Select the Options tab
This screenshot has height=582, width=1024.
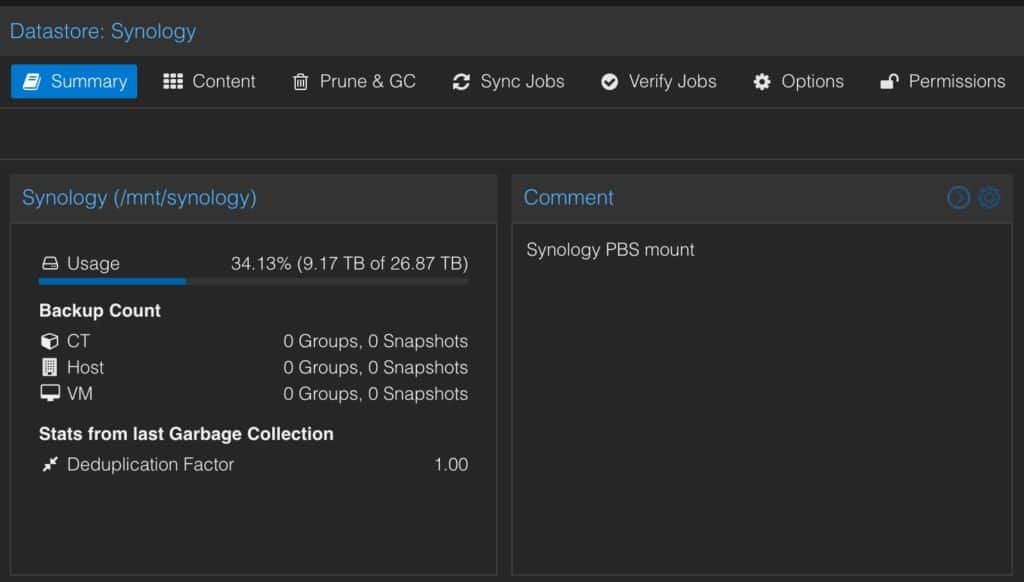812,82
